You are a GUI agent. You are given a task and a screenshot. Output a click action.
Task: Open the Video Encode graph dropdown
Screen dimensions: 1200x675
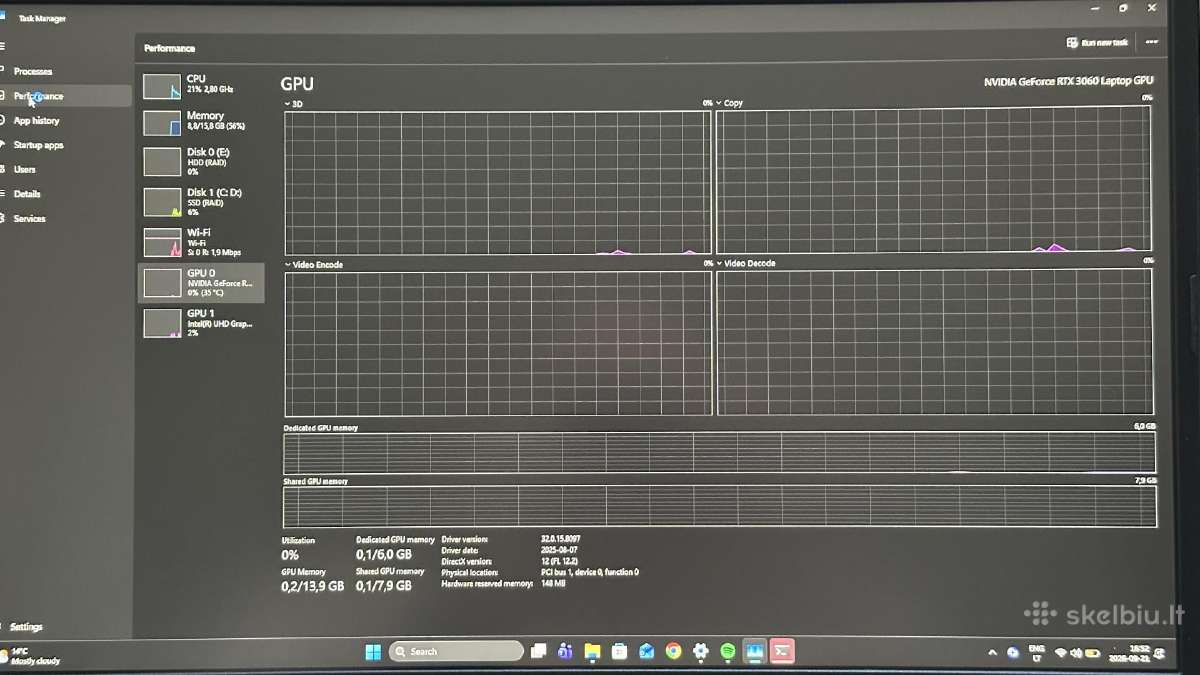(x=314, y=265)
